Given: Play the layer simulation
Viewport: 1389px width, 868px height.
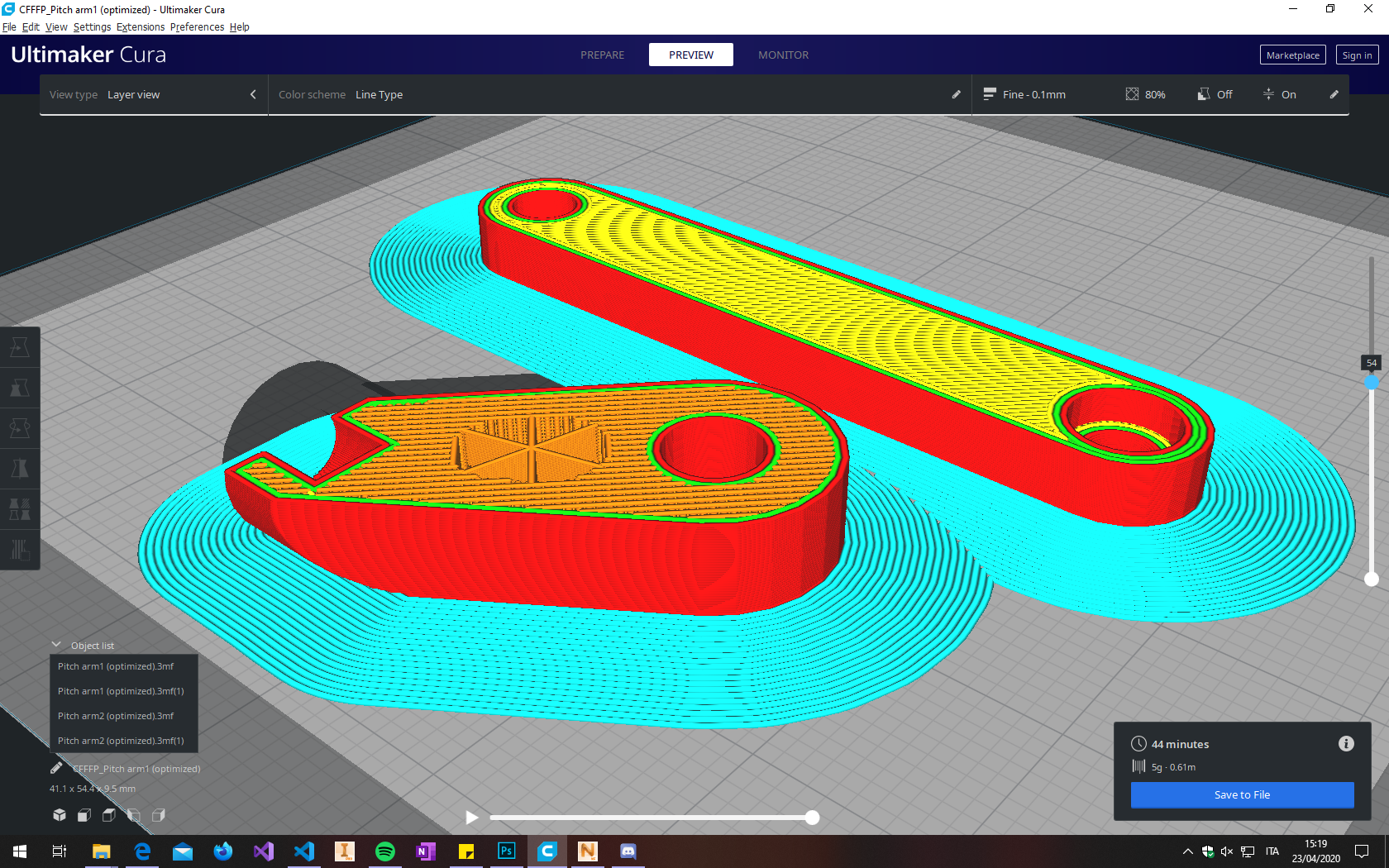Looking at the screenshot, I should (x=471, y=818).
